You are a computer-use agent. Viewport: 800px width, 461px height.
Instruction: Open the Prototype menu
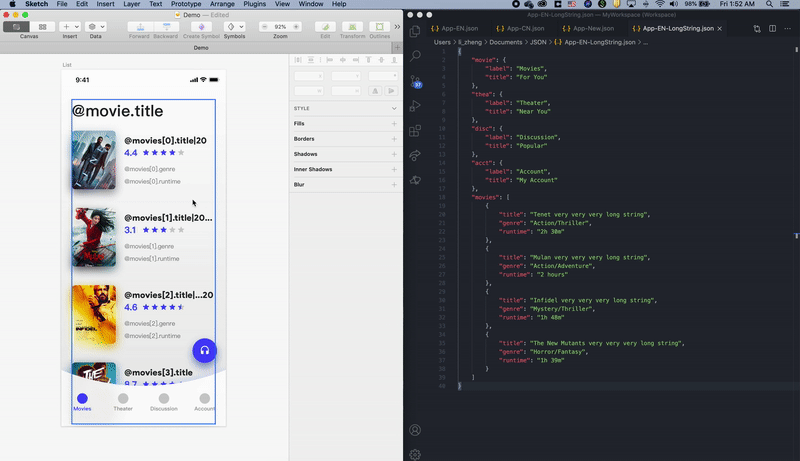(186, 4)
